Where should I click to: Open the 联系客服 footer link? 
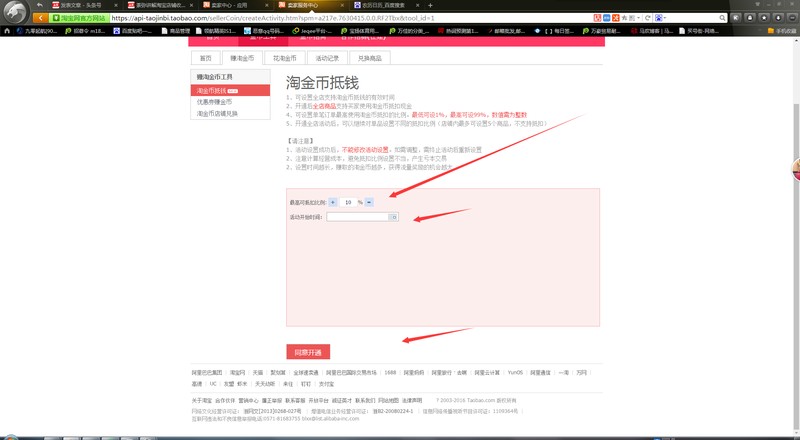[295, 401]
